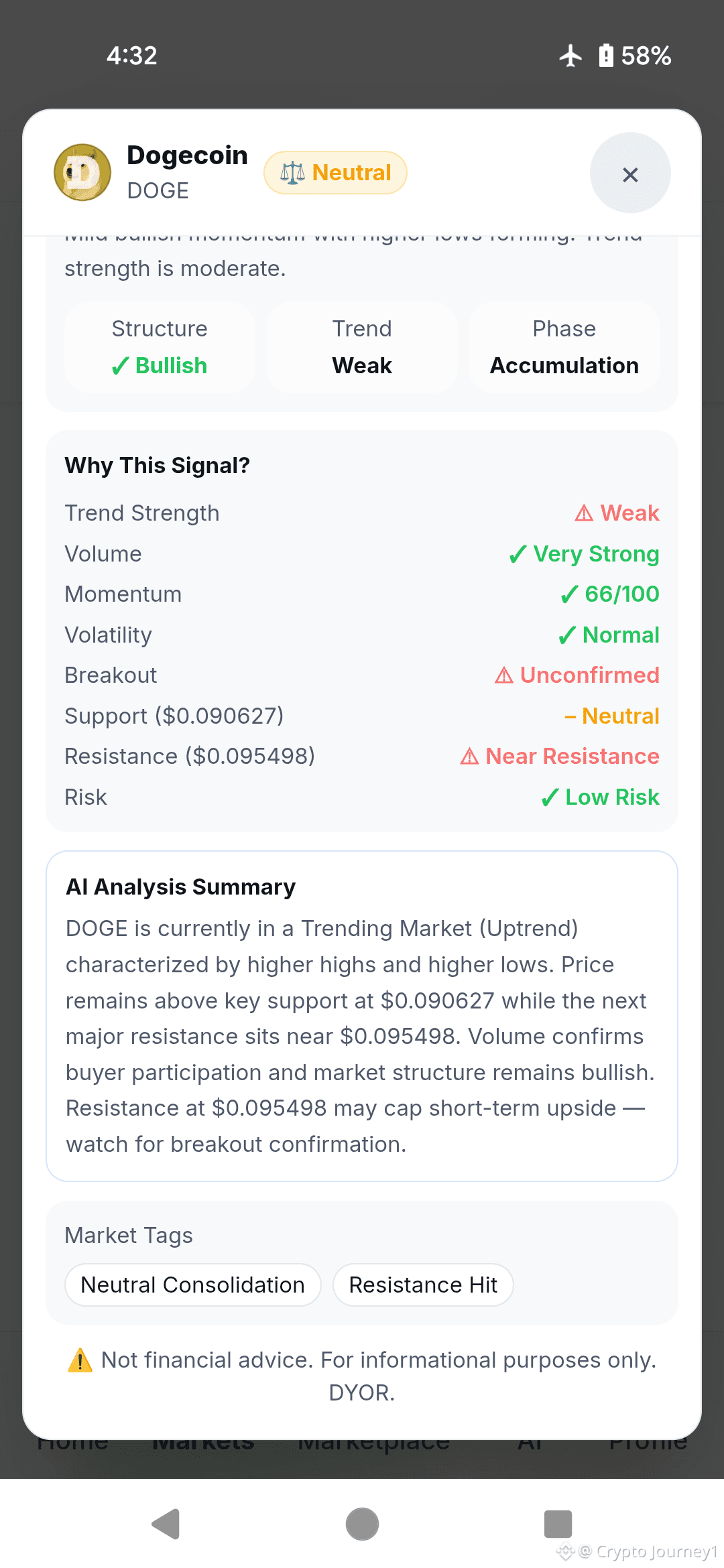
Task: Tap the Neutral signal badge
Action: [335, 173]
